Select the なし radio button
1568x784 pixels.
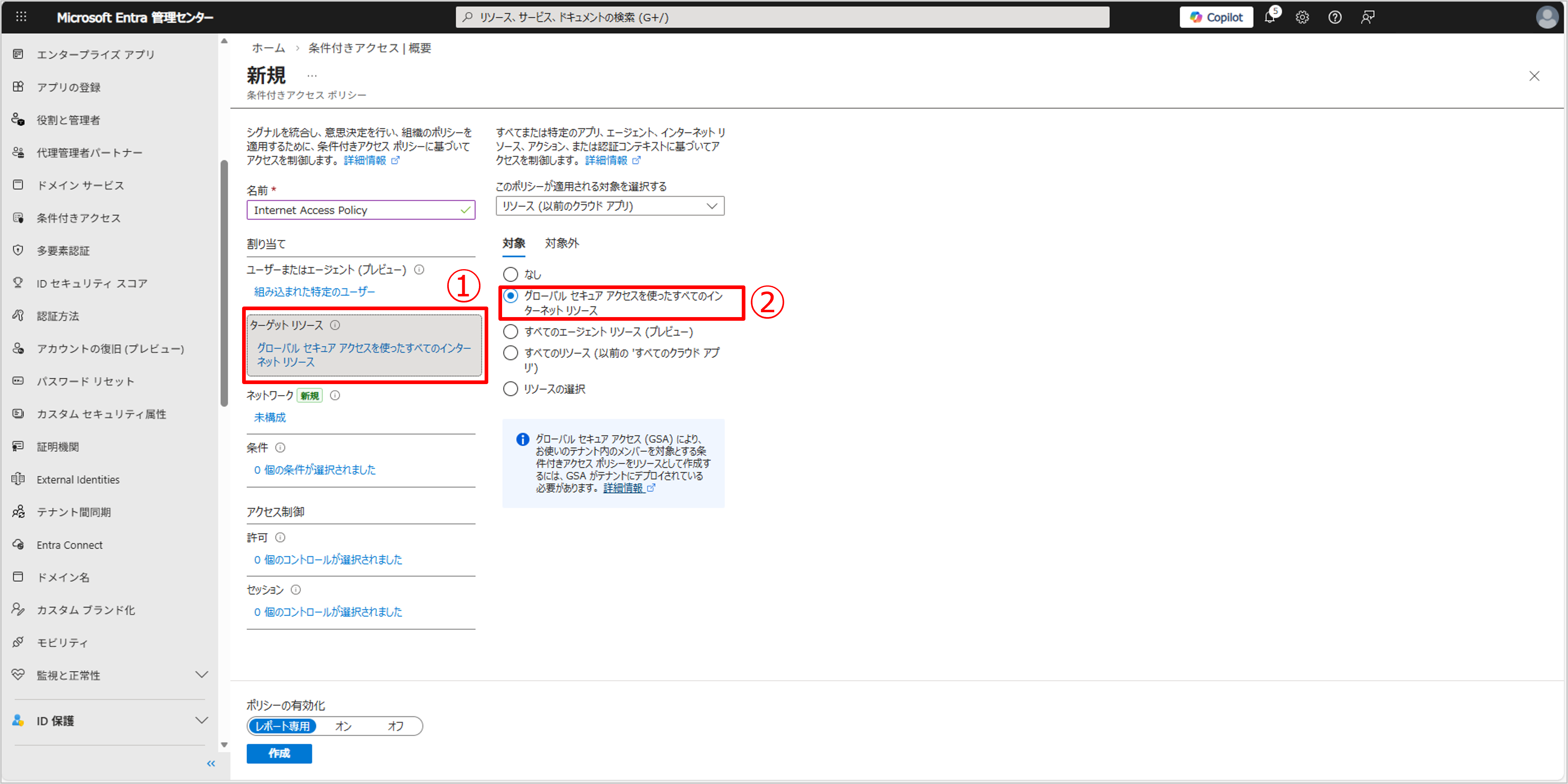coord(511,274)
